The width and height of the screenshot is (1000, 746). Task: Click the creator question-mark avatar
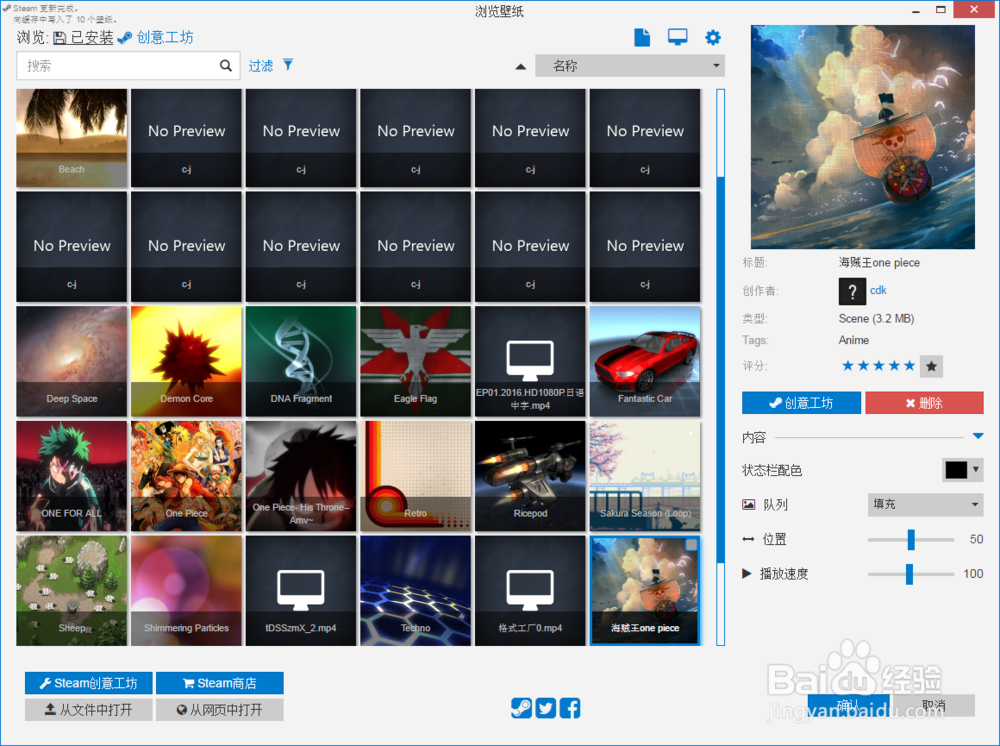point(852,291)
